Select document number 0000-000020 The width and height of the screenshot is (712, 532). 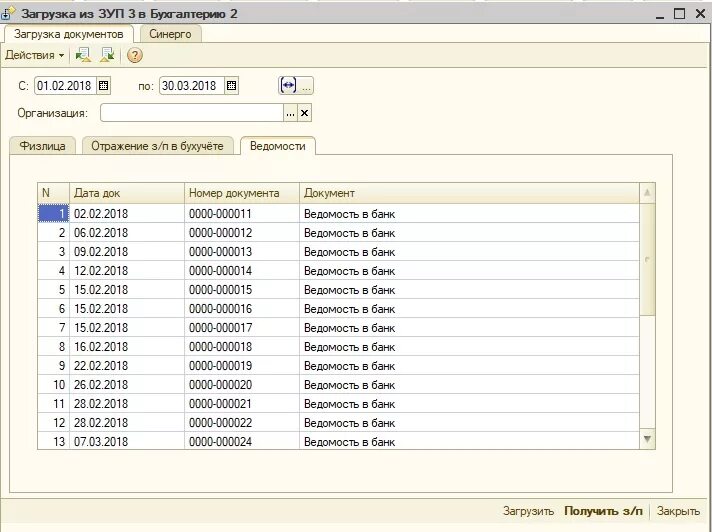(242, 385)
